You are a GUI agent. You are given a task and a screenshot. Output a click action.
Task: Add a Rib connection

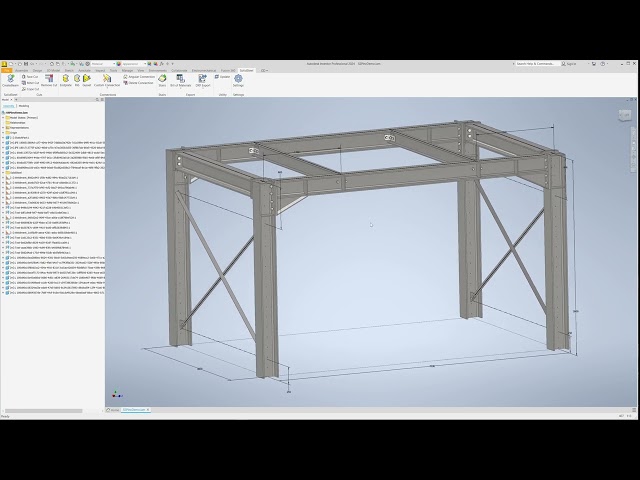77,80
